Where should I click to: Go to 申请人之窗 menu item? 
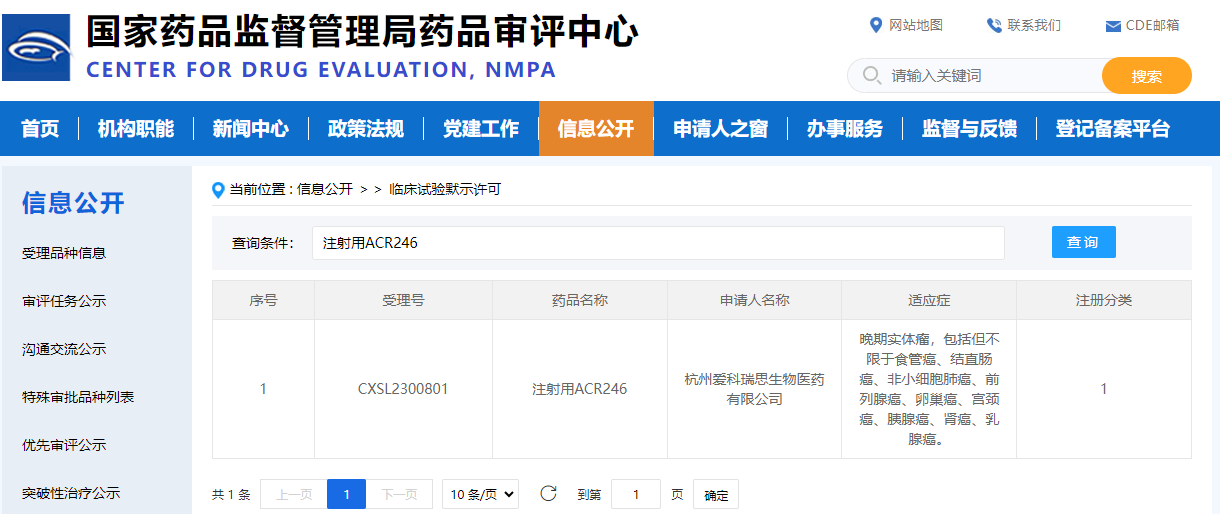coord(720,129)
